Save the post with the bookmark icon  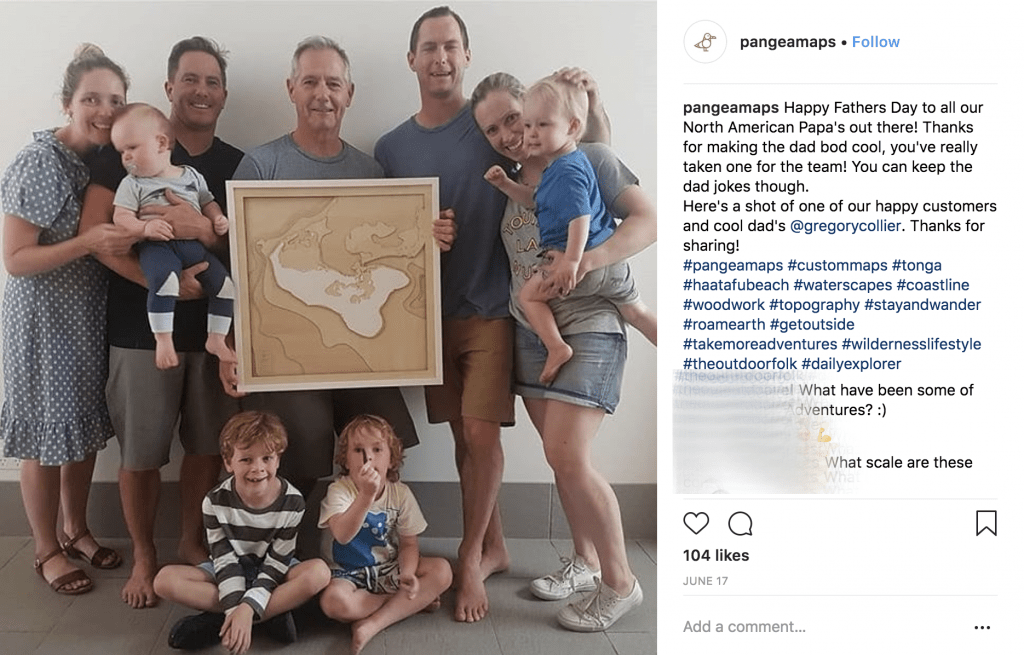(986, 523)
